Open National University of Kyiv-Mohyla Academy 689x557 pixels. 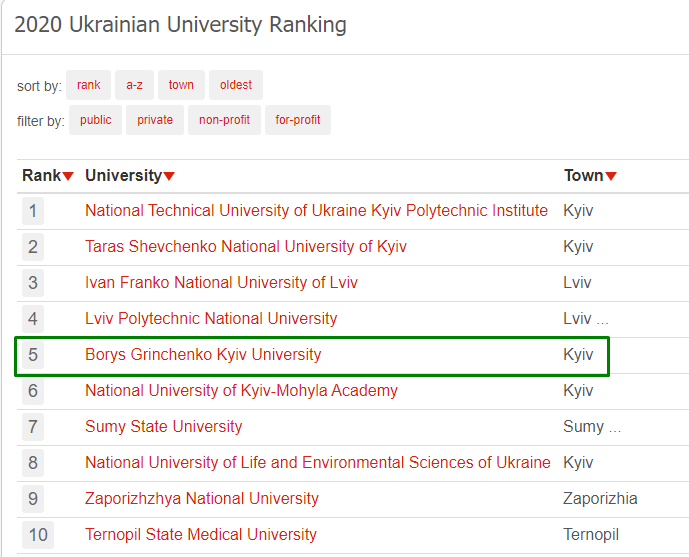[241, 391]
